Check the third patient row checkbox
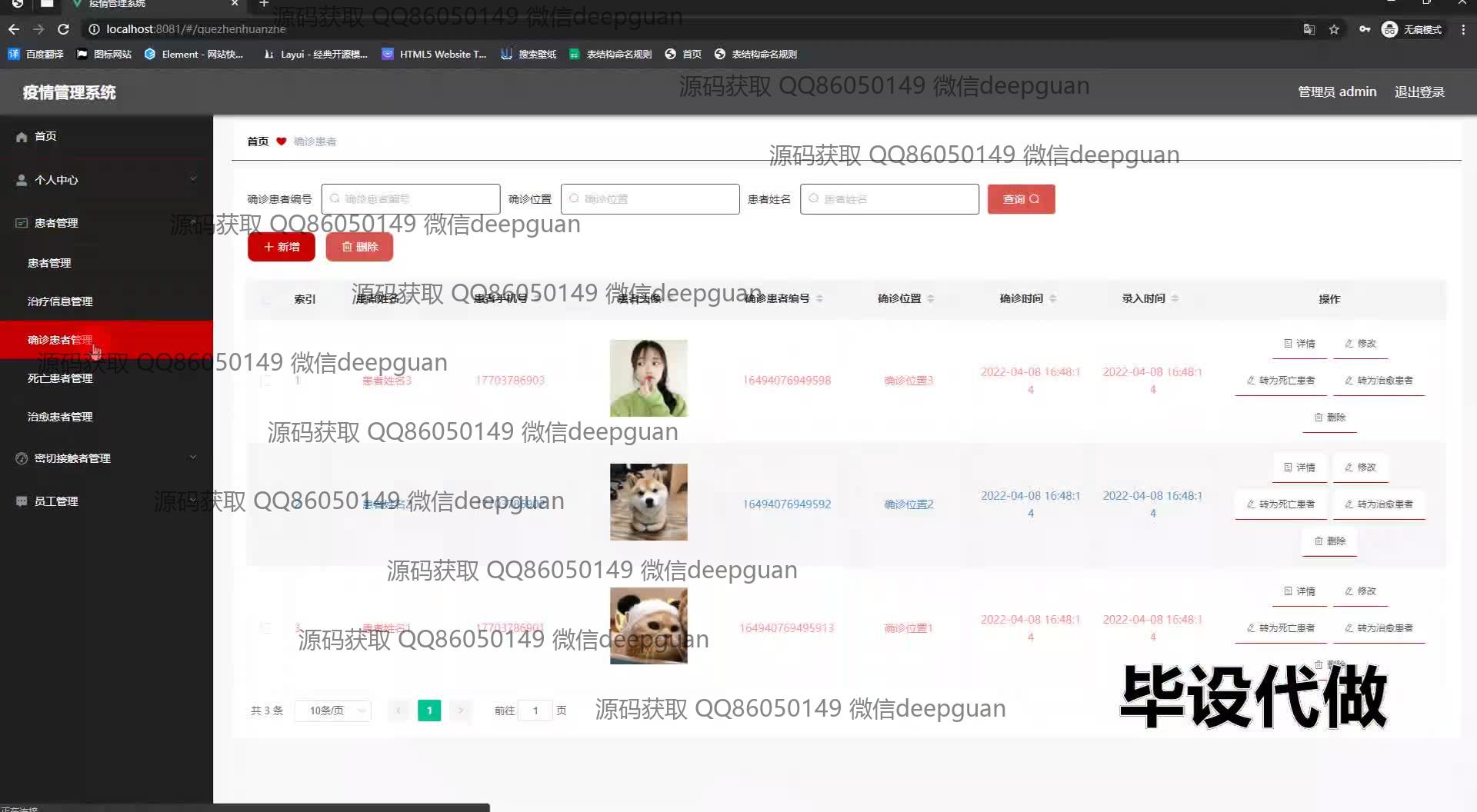The image size is (1477, 812). [266, 628]
